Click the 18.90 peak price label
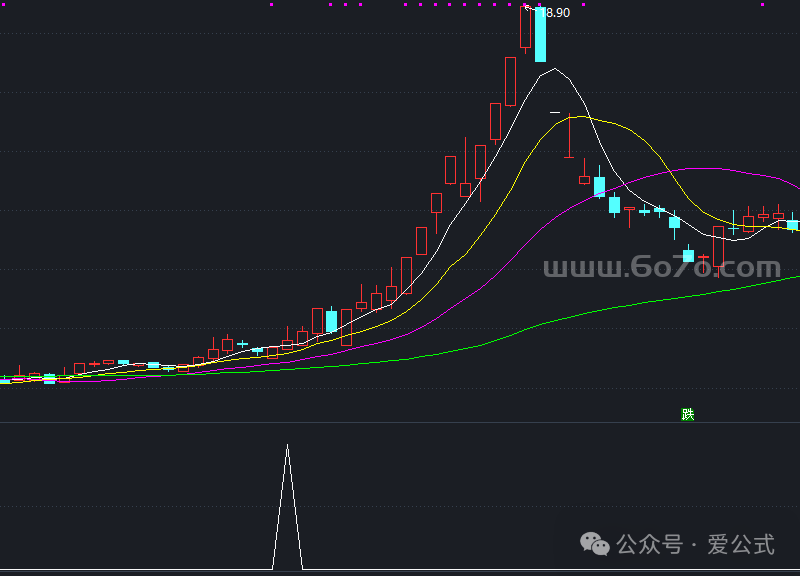 [x=554, y=13]
